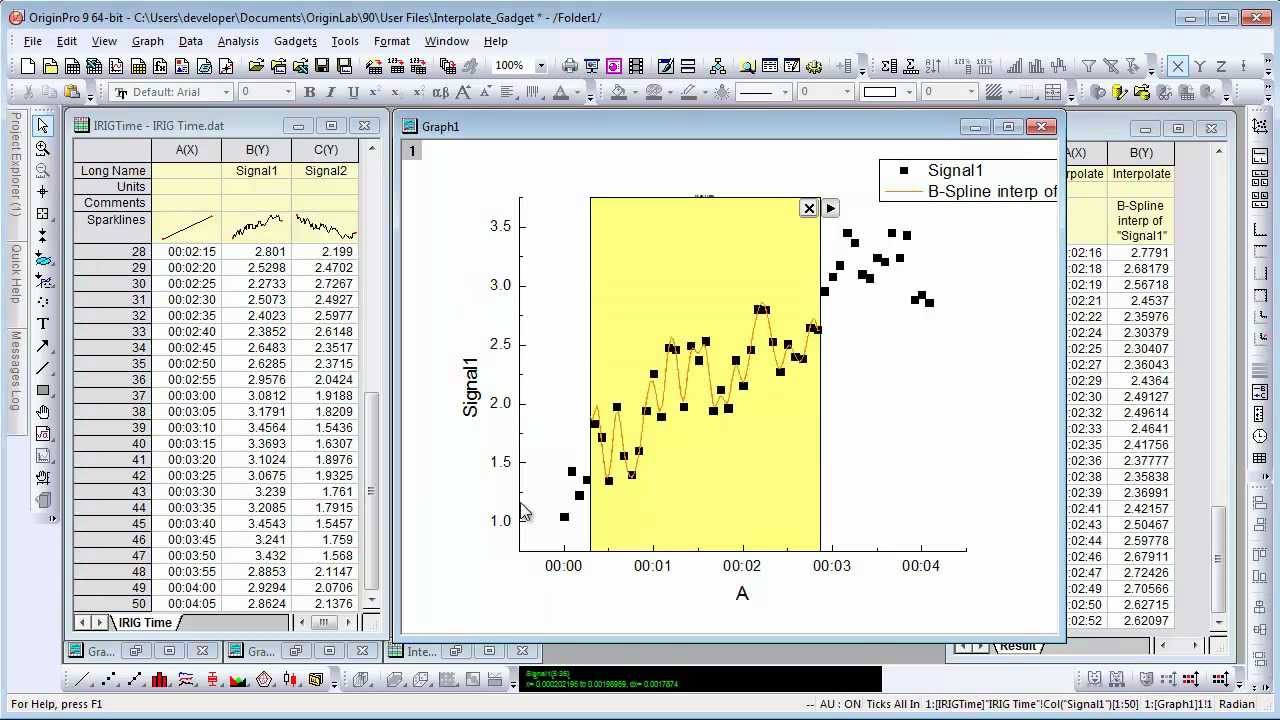Open the fill pattern rectangle dropdown
Screen dimensions: 1280x720
(909, 92)
